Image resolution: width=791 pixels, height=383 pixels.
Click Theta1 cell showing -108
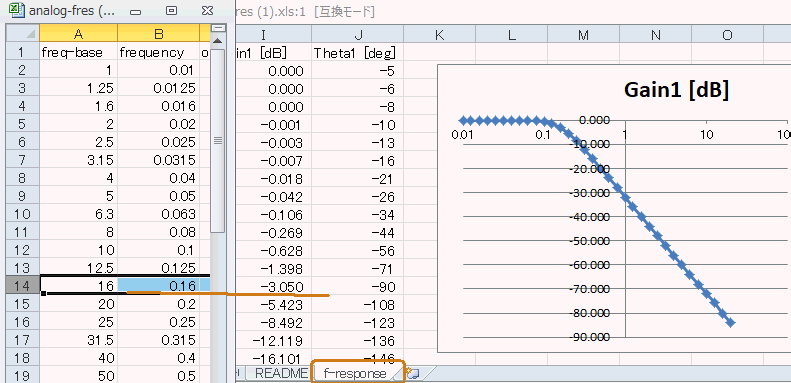(x=357, y=305)
